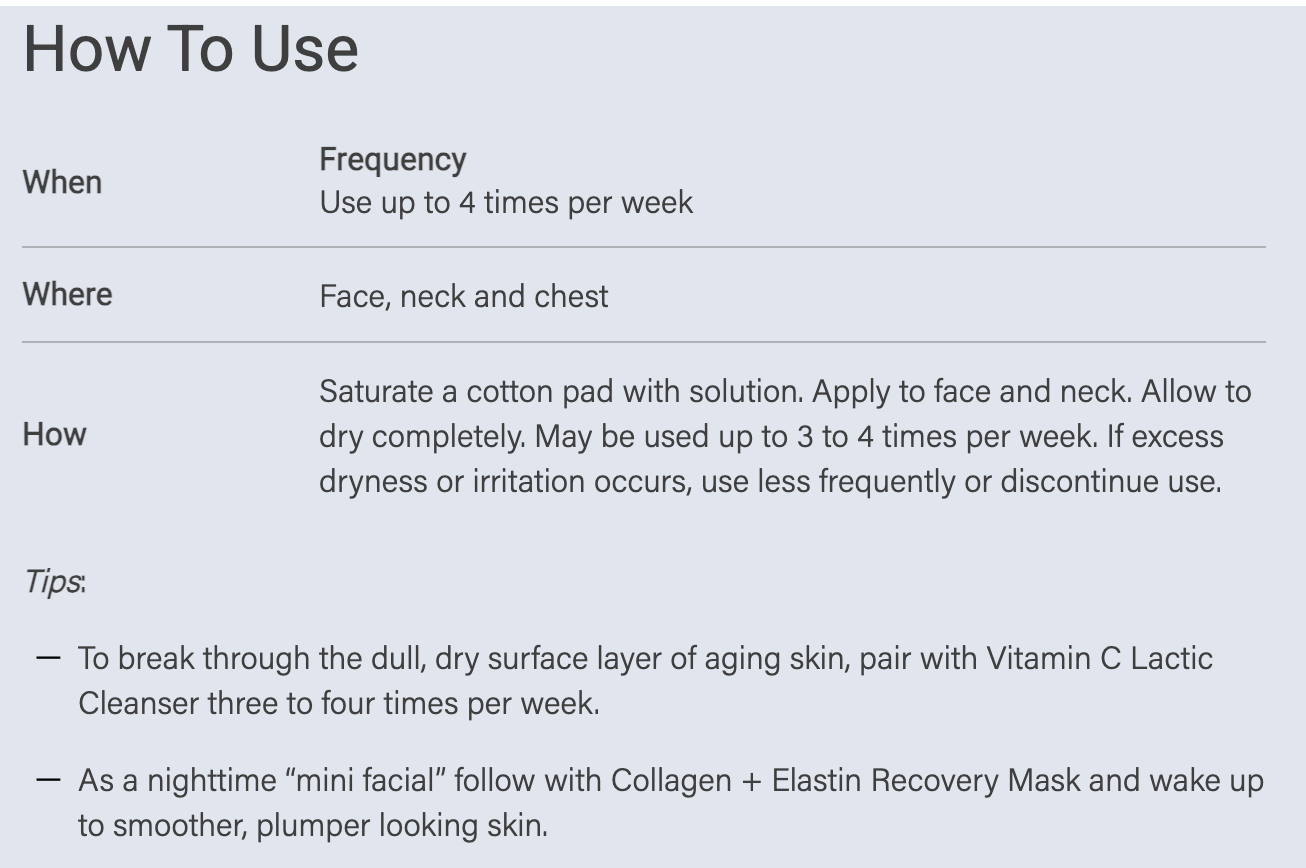Click "to smoother, plumper looking skin" line
1306x868 pixels.
[x=312, y=827]
